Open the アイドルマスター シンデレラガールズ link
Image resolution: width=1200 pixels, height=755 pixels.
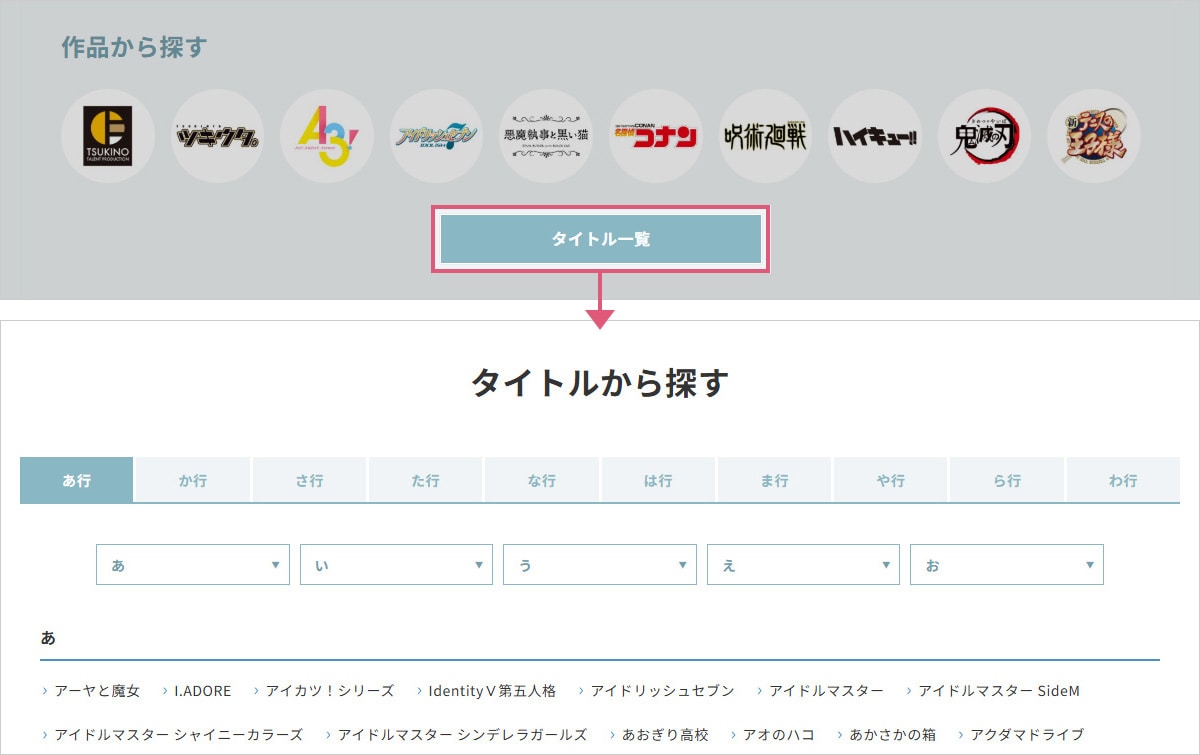click(462, 734)
